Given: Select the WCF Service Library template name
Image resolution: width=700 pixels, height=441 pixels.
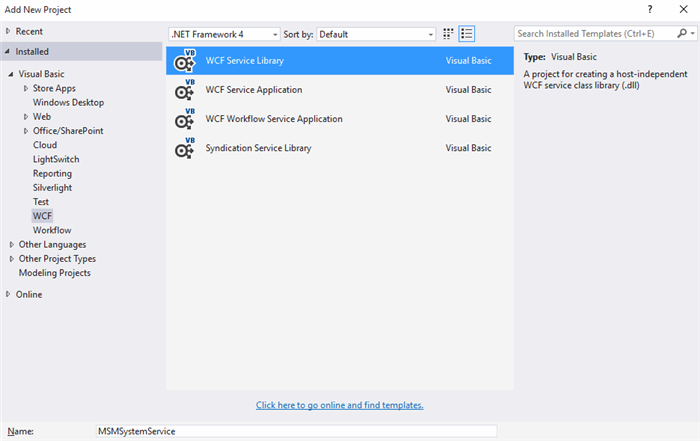Looking at the screenshot, I should [245, 61].
